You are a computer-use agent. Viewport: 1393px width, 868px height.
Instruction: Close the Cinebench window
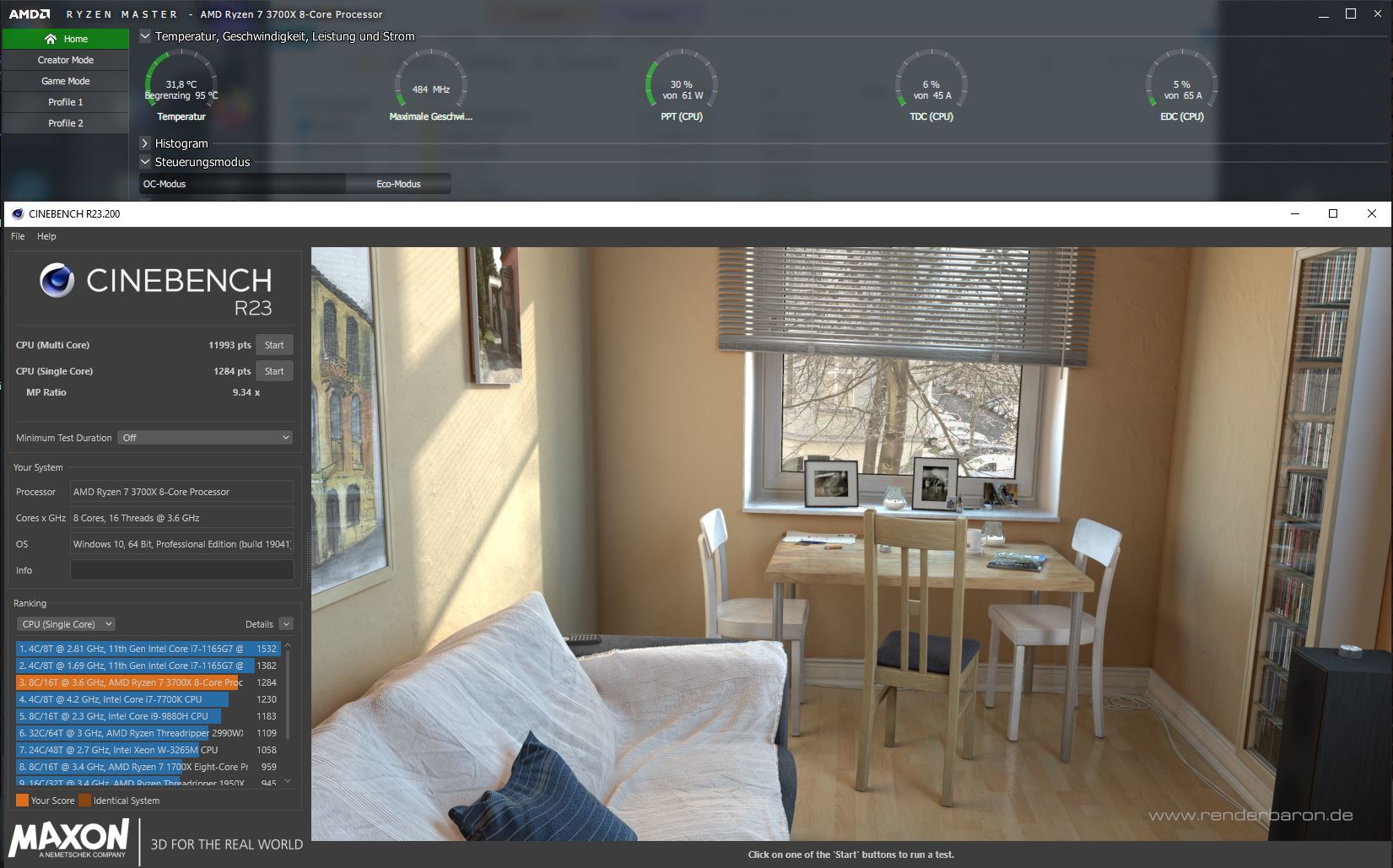1371,213
